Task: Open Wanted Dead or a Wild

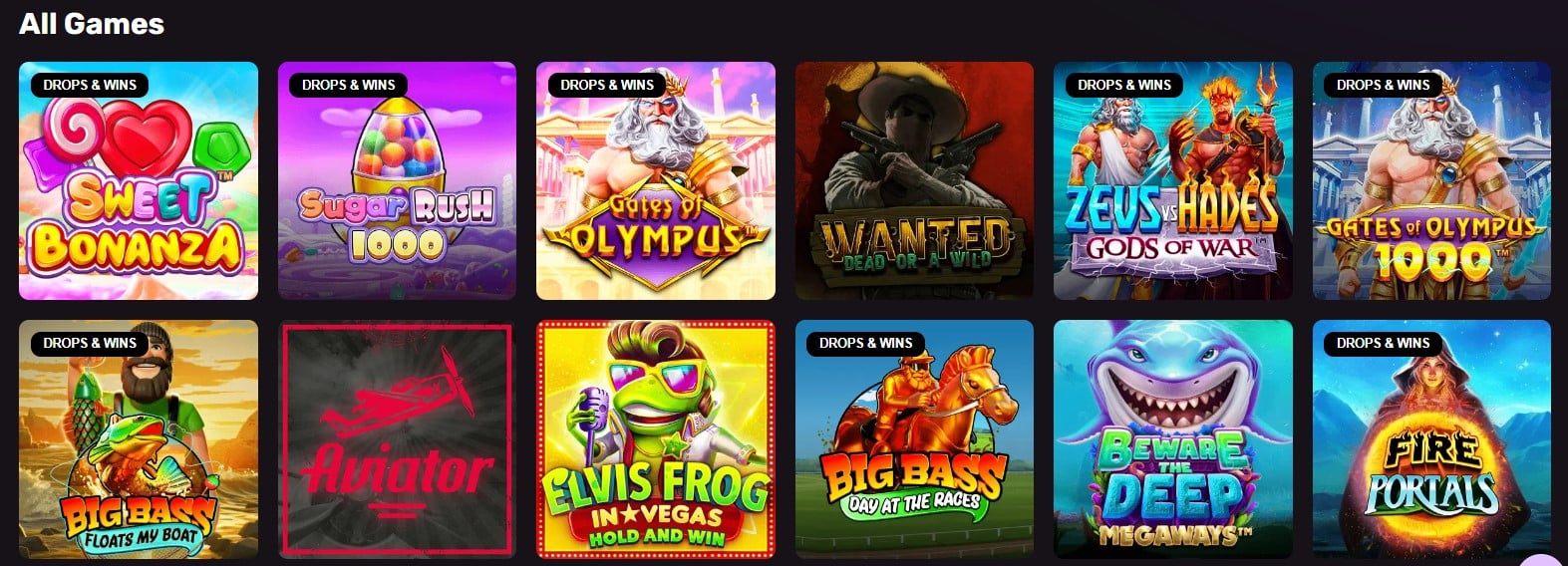Action: pyautogui.click(x=914, y=180)
